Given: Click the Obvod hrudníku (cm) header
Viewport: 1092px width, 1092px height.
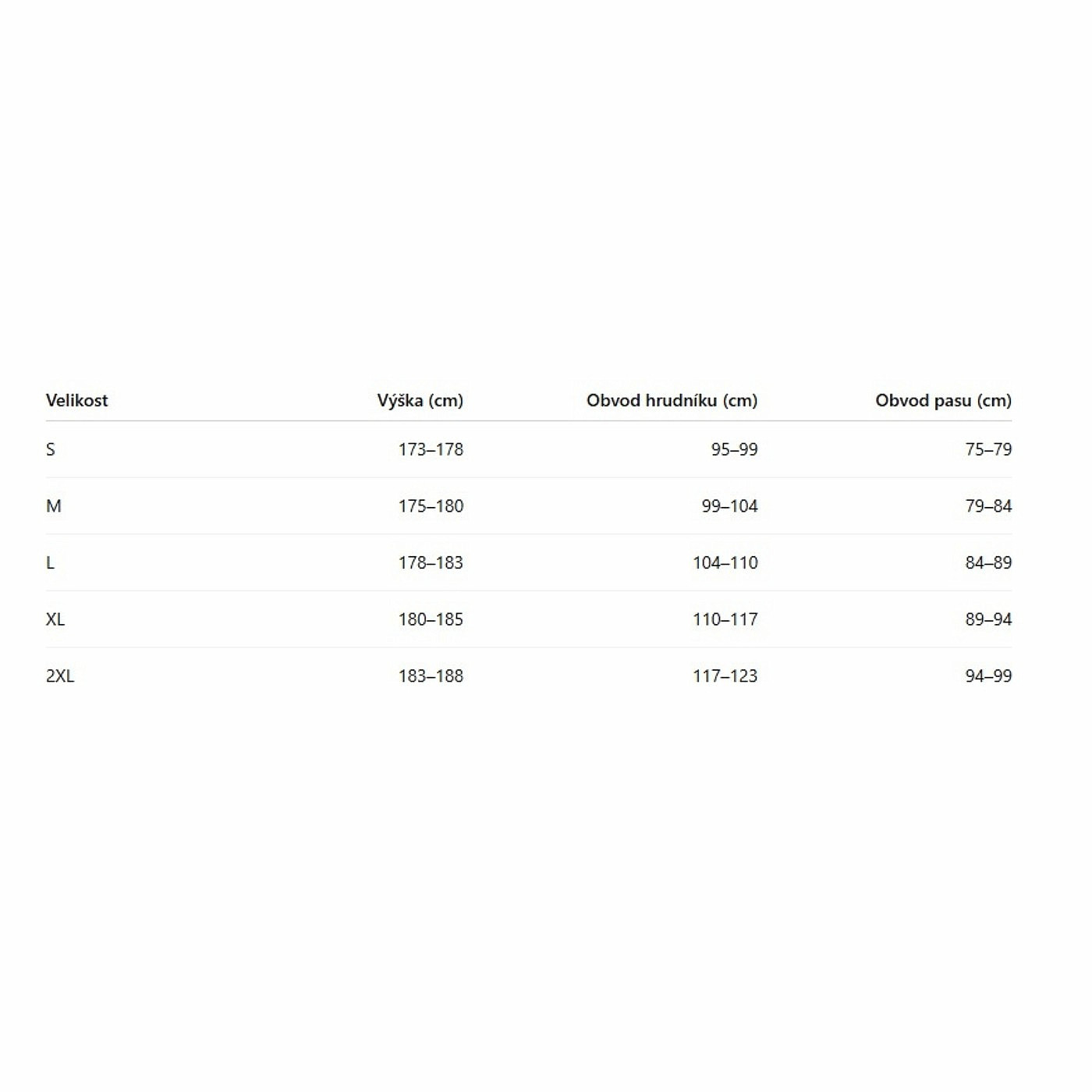Looking at the screenshot, I should point(672,400).
